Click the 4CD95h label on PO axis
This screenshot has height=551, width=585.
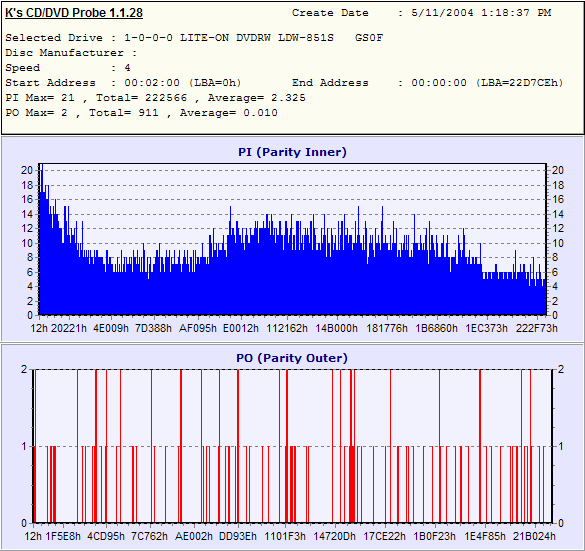(x=106, y=536)
